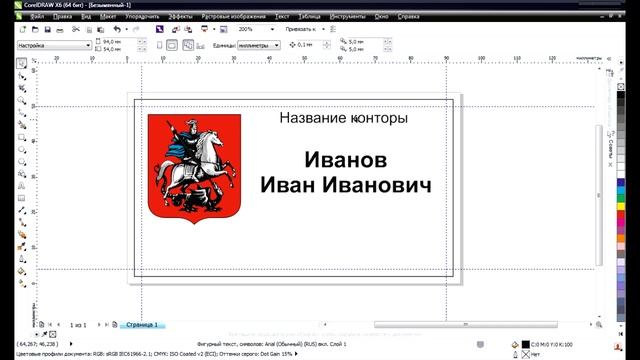Expand cursor coordinates arrow in status bar
The width and height of the screenshot is (640, 360).
coord(71,344)
